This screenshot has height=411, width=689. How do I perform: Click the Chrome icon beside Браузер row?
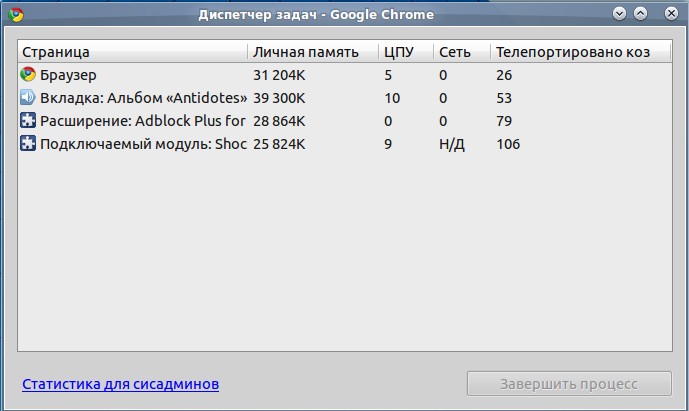[x=28, y=74]
